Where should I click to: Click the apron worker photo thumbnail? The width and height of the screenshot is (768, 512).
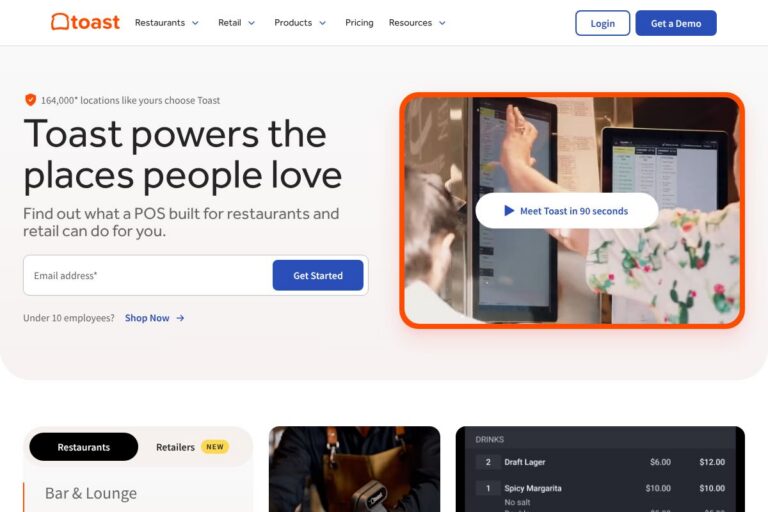point(355,469)
